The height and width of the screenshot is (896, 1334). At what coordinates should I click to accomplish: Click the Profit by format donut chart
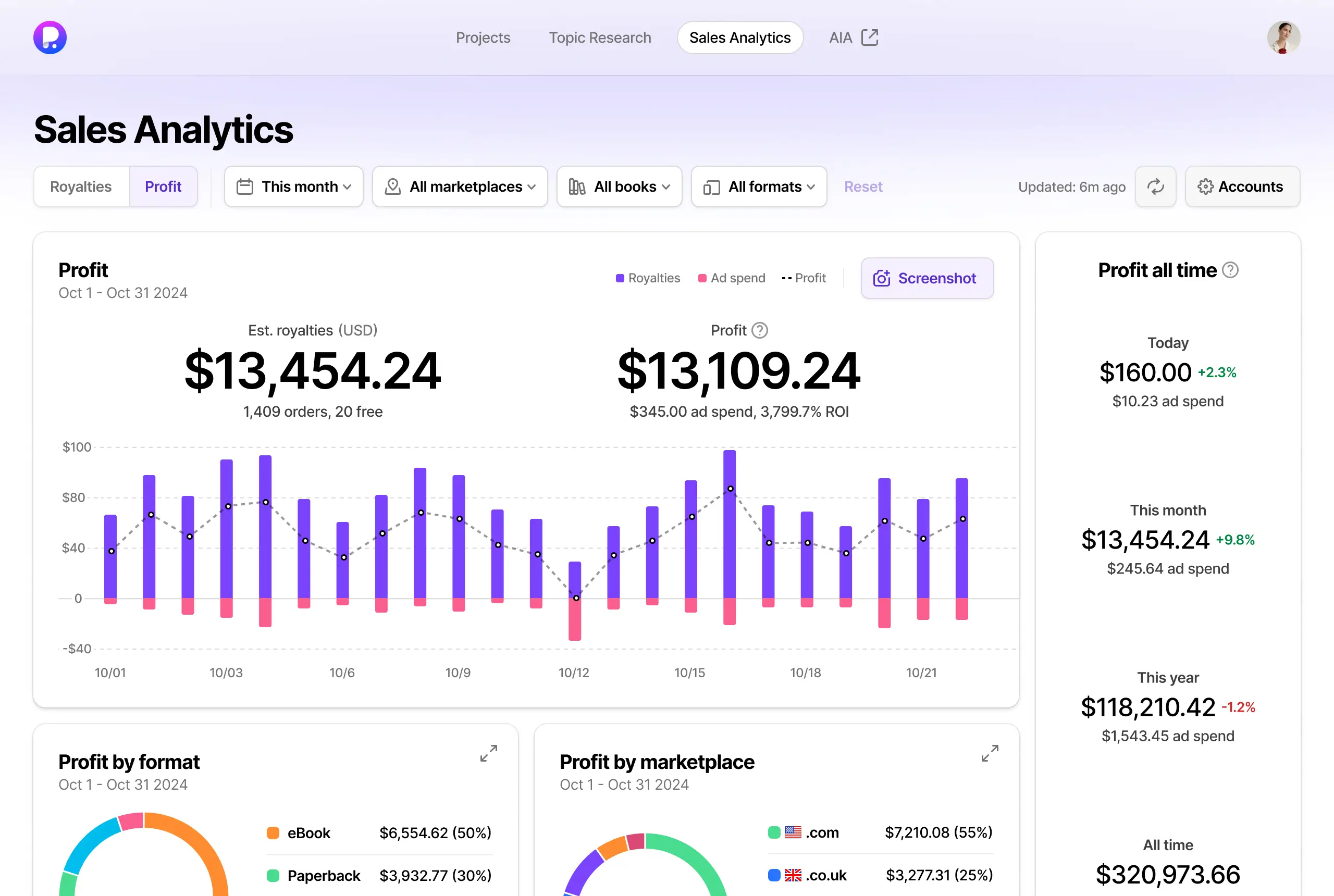coord(144,854)
